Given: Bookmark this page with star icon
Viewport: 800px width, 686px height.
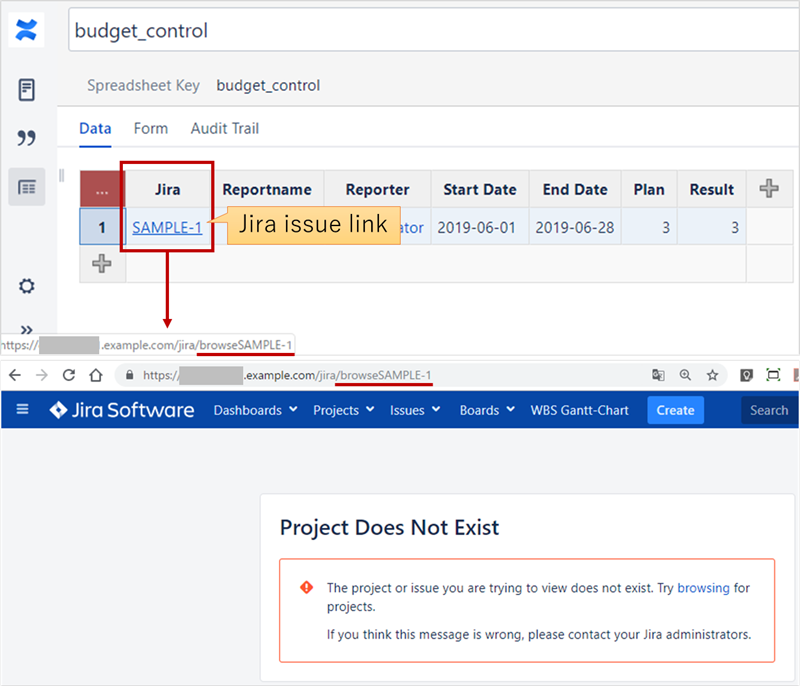Looking at the screenshot, I should click(712, 375).
